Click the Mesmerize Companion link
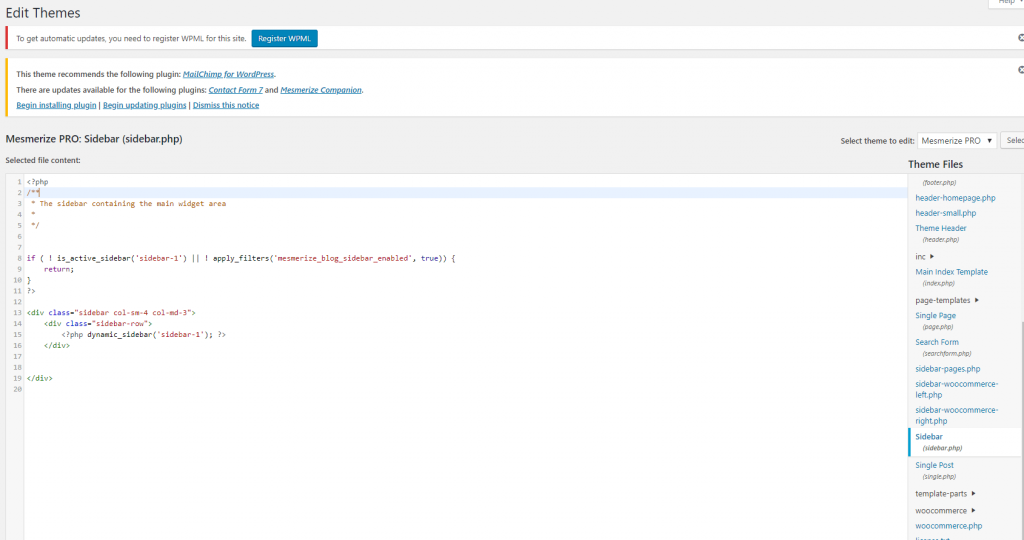The width and height of the screenshot is (1024, 540). (x=321, y=90)
